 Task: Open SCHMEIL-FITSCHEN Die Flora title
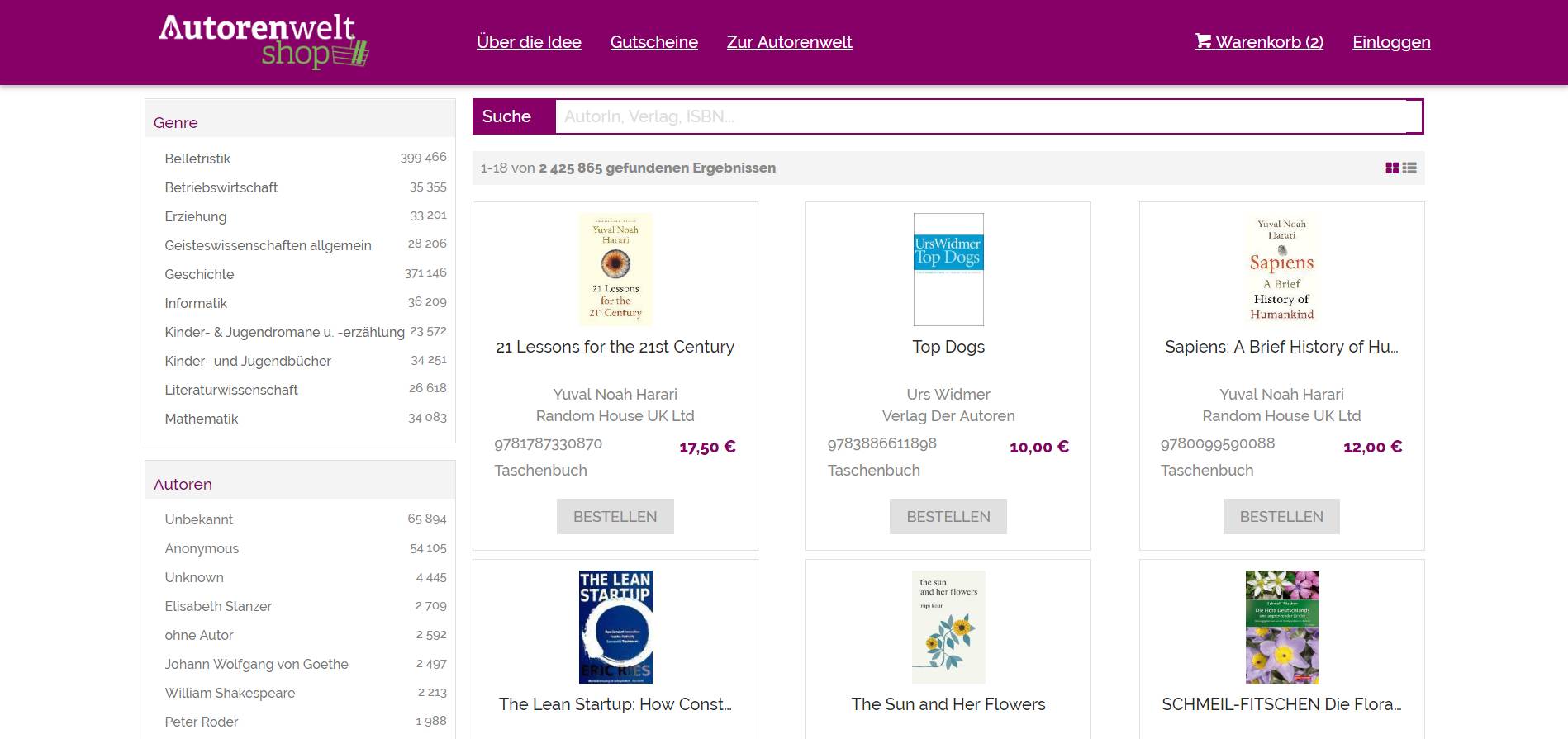pyautogui.click(x=1281, y=704)
